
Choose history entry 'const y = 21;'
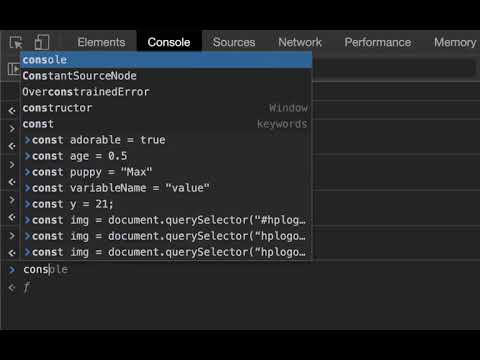tap(166, 204)
